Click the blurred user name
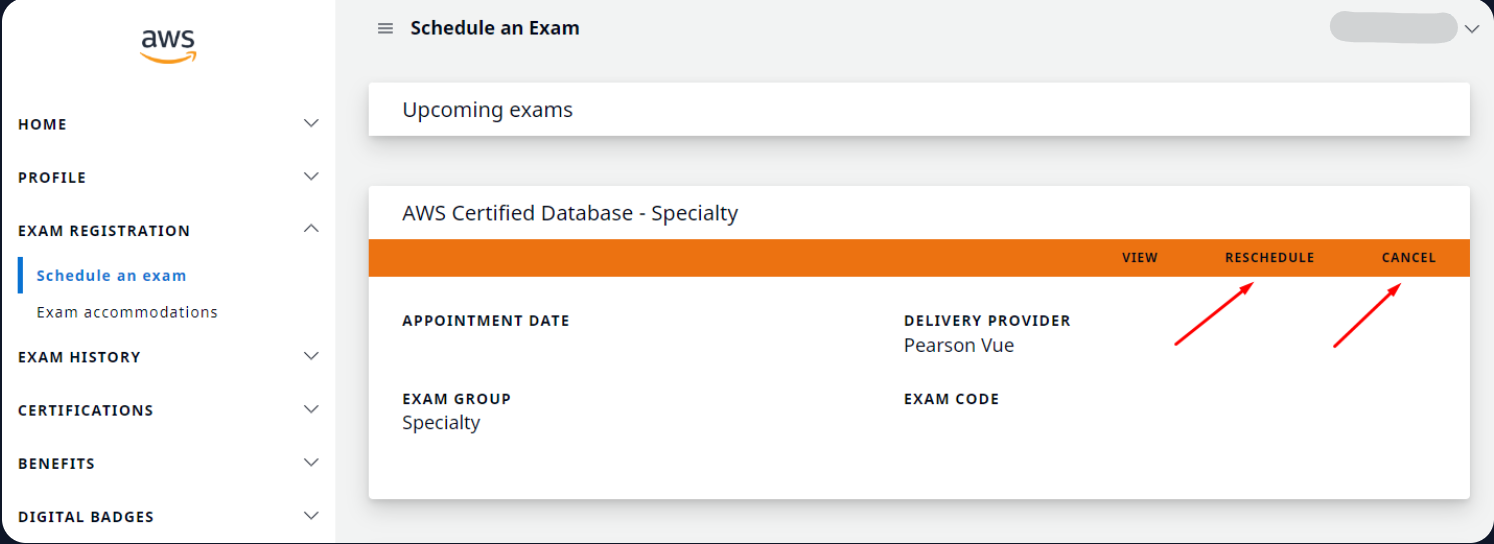 click(x=1392, y=27)
